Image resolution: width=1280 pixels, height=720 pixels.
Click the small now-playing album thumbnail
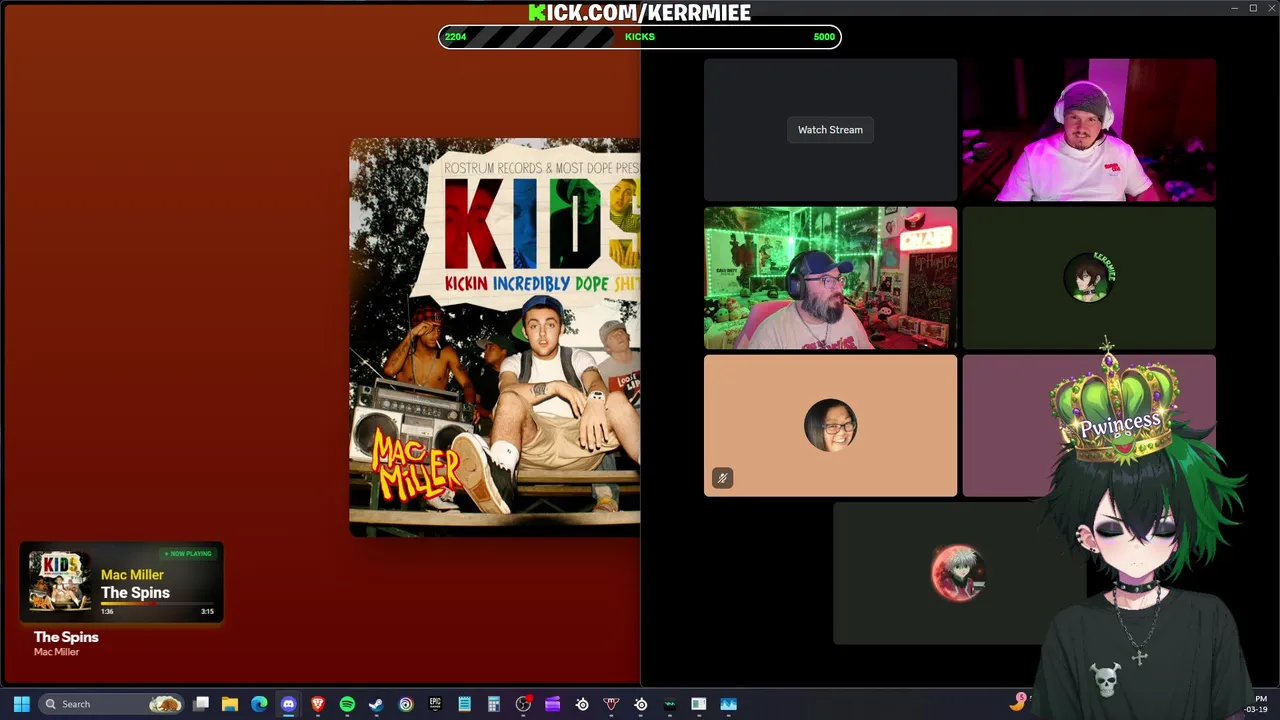59,581
